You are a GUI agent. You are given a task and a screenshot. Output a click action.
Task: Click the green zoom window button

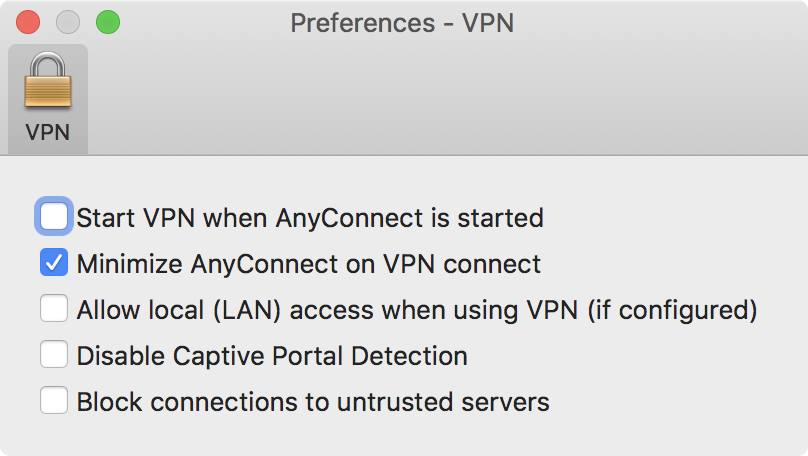(x=108, y=23)
